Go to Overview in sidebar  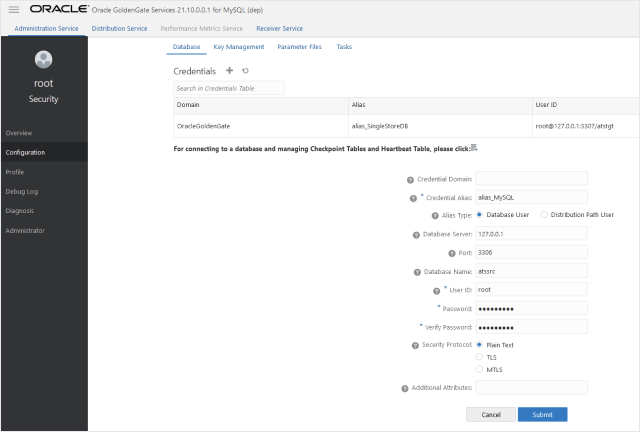(44, 133)
